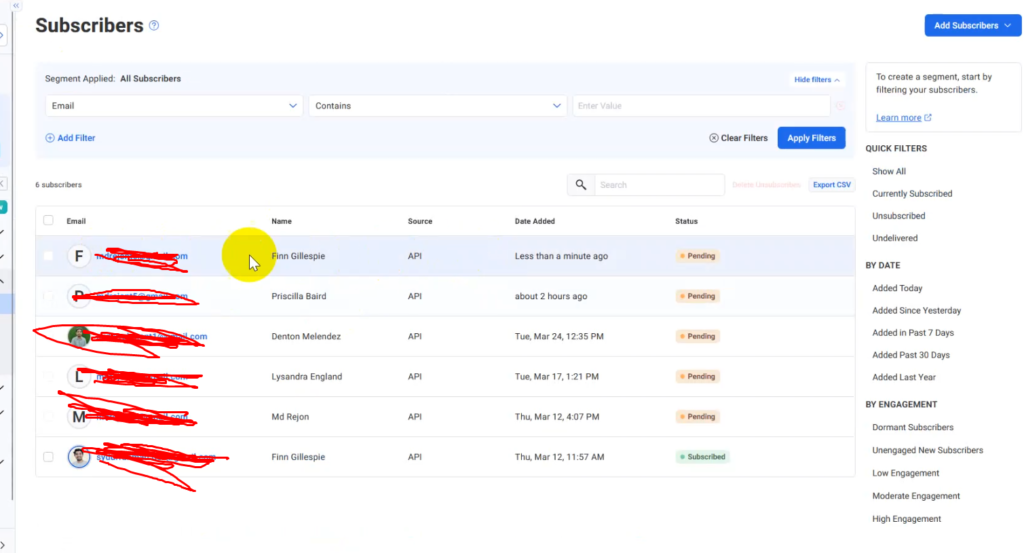Select the checkbox for the Subscribed Finn Gillespie row

48,457
